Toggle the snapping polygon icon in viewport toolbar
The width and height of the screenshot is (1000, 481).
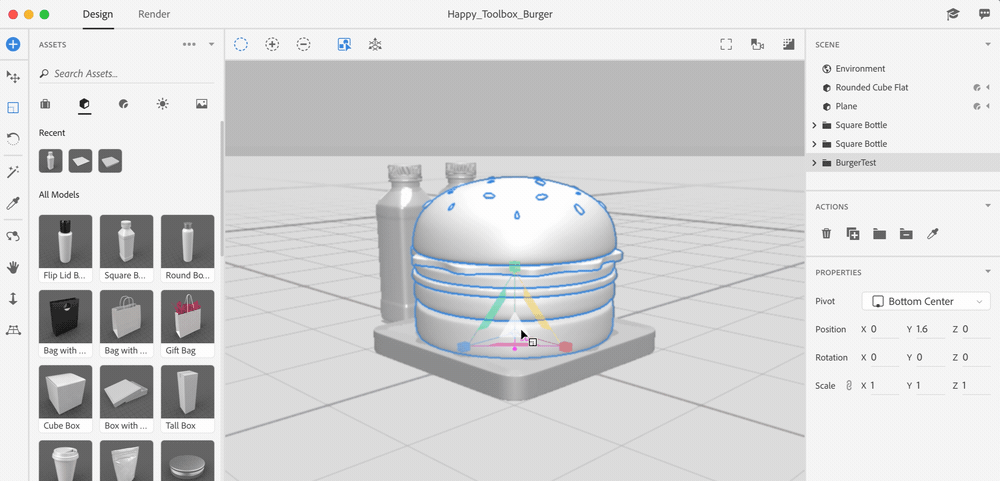tap(376, 45)
